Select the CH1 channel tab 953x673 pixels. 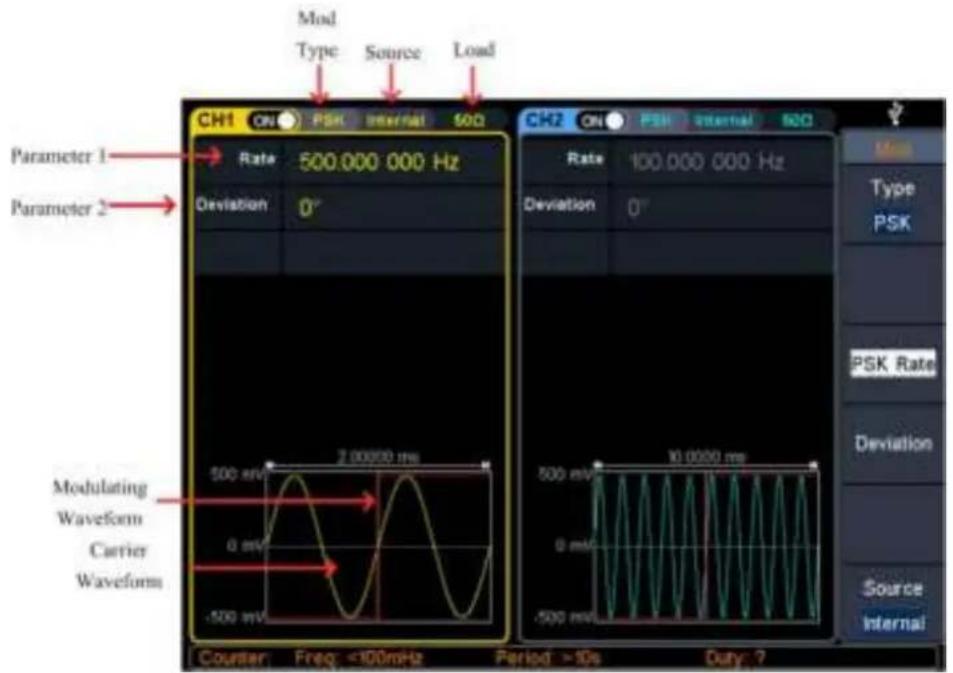(217, 120)
